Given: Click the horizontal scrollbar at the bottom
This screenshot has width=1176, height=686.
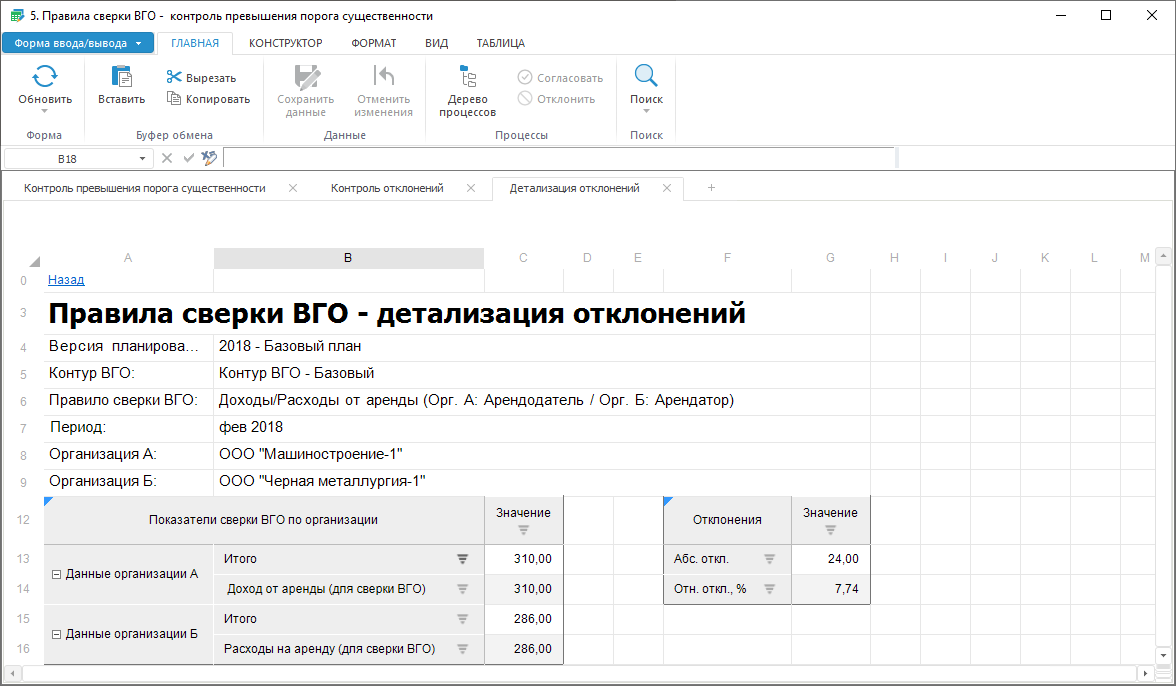Looking at the screenshot, I should [x=580, y=673].
